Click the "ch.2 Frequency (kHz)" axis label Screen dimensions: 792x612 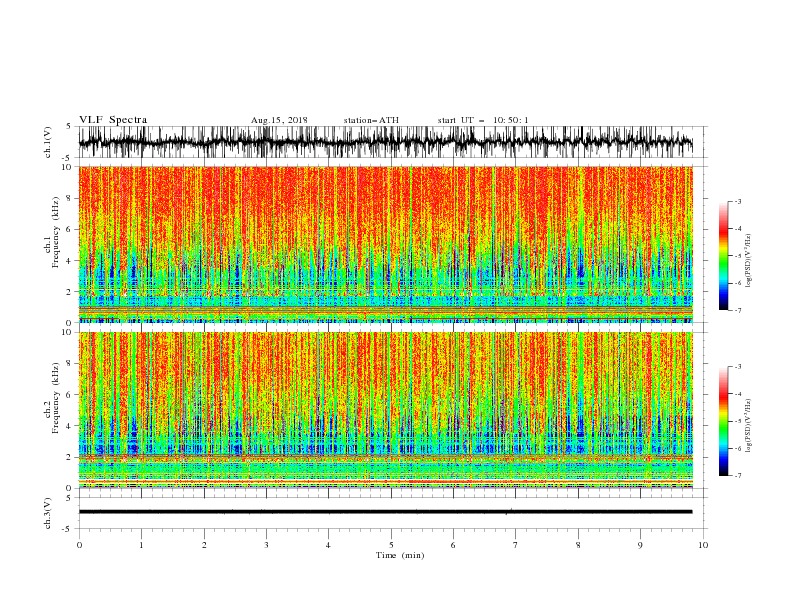(x=52, y=398)
